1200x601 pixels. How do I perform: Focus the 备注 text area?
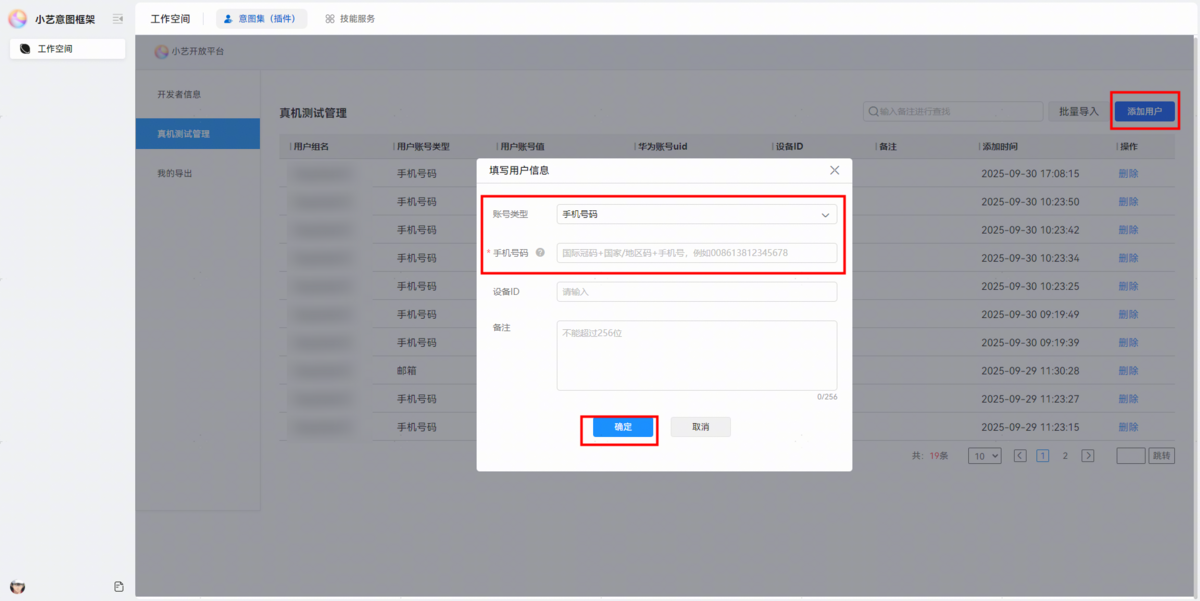[x=696, y=355]
